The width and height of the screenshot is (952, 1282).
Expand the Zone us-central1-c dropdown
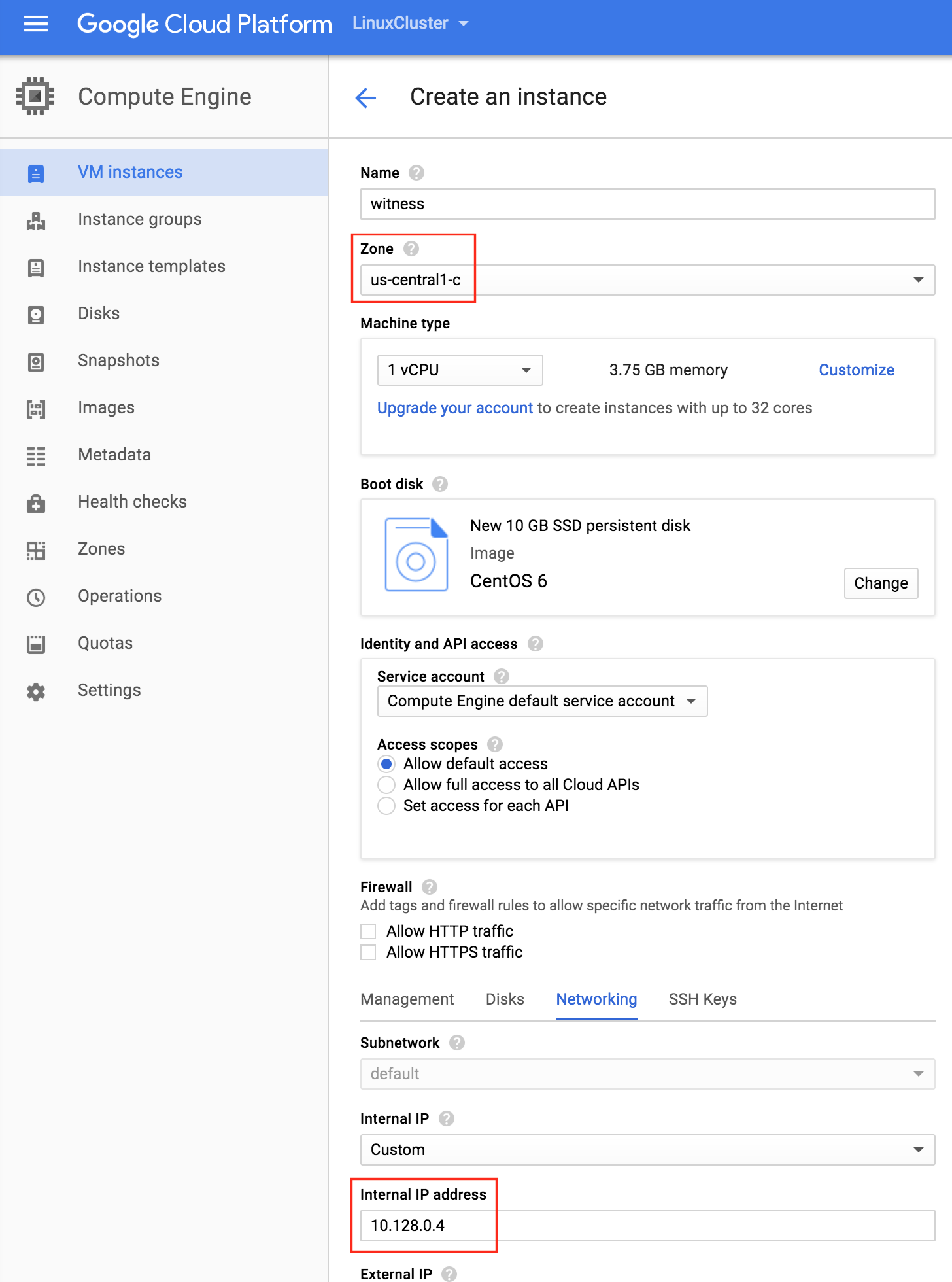[647, 280]
